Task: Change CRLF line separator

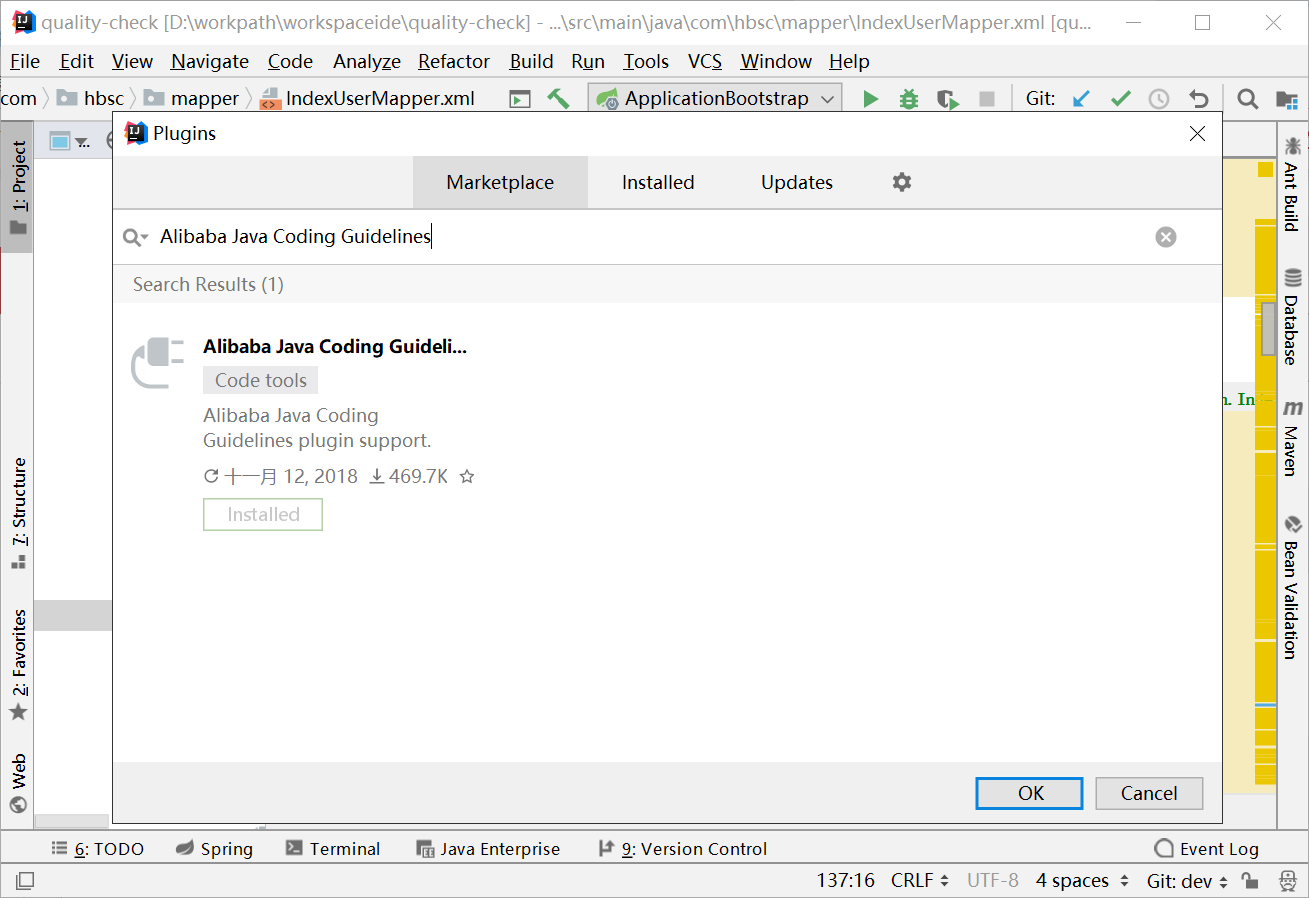Action: tap(919, 881)
